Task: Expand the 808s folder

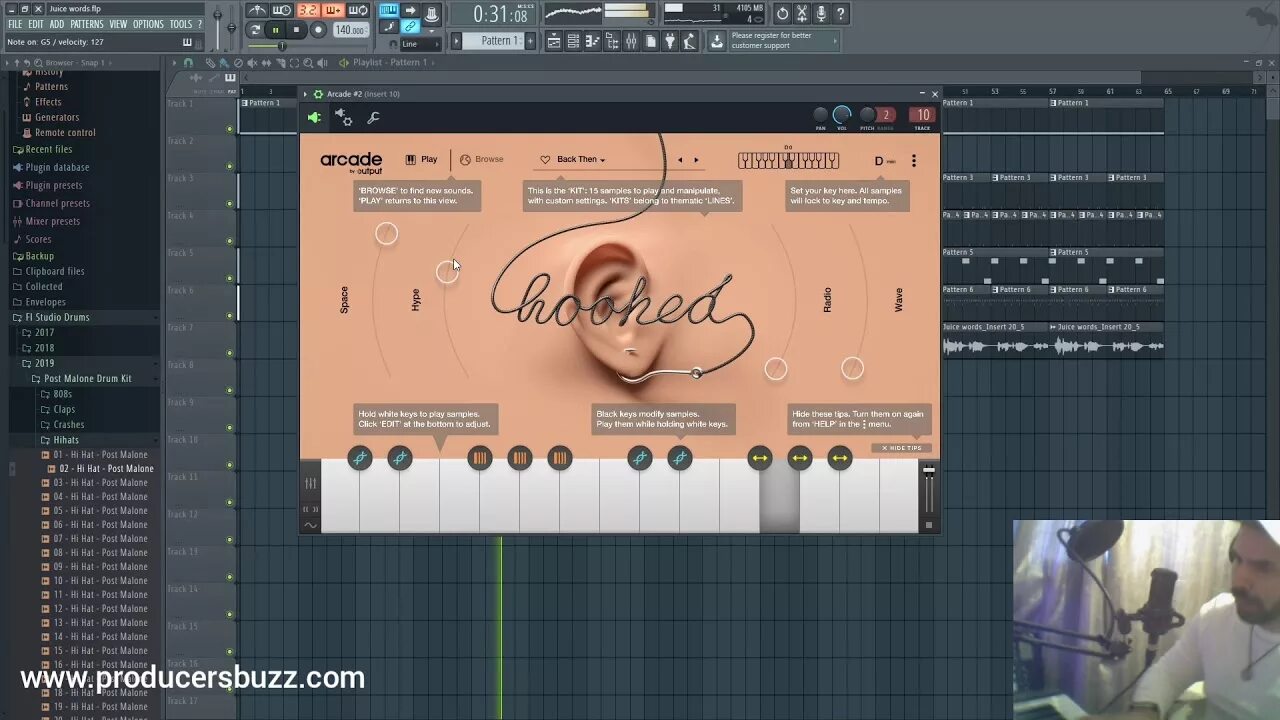Action: [63, 394]
